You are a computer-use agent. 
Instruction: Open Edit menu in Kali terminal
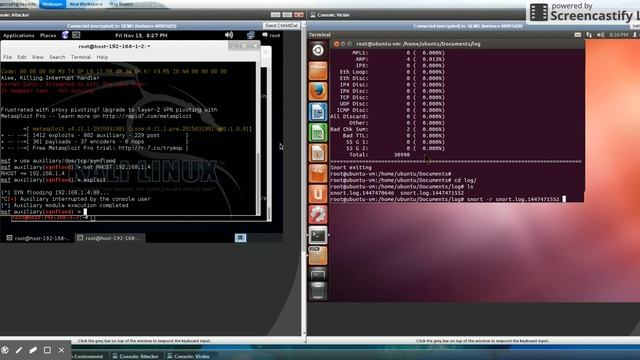tap(22, 57)
